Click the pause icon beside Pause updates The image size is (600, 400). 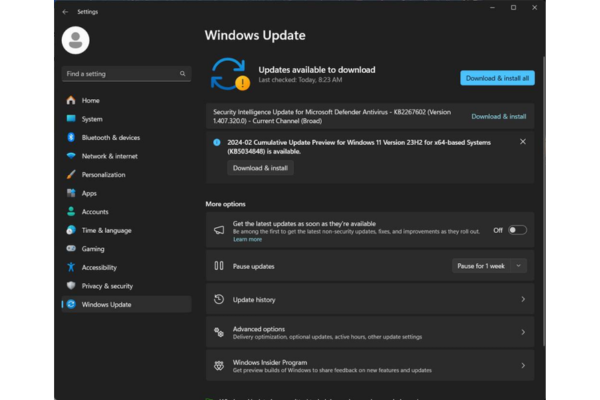(x=219, y=266)
